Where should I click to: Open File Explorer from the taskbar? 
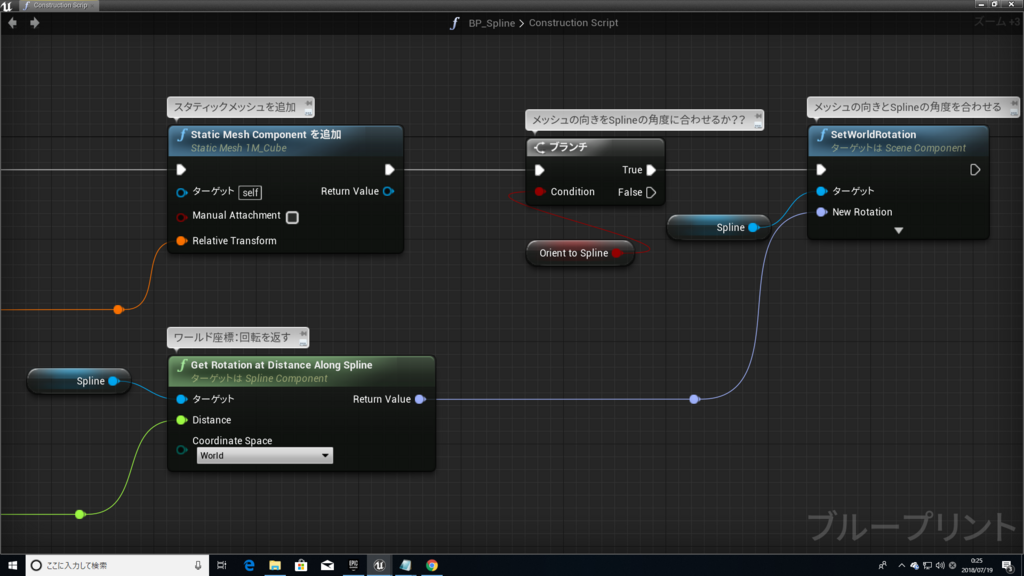pyautogui.click(x=275, y=566)
